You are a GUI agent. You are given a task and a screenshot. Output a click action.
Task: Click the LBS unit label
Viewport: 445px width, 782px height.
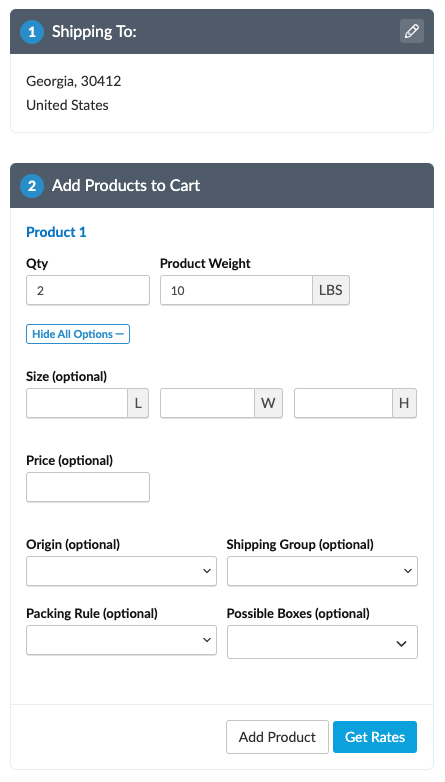(331, 290)
